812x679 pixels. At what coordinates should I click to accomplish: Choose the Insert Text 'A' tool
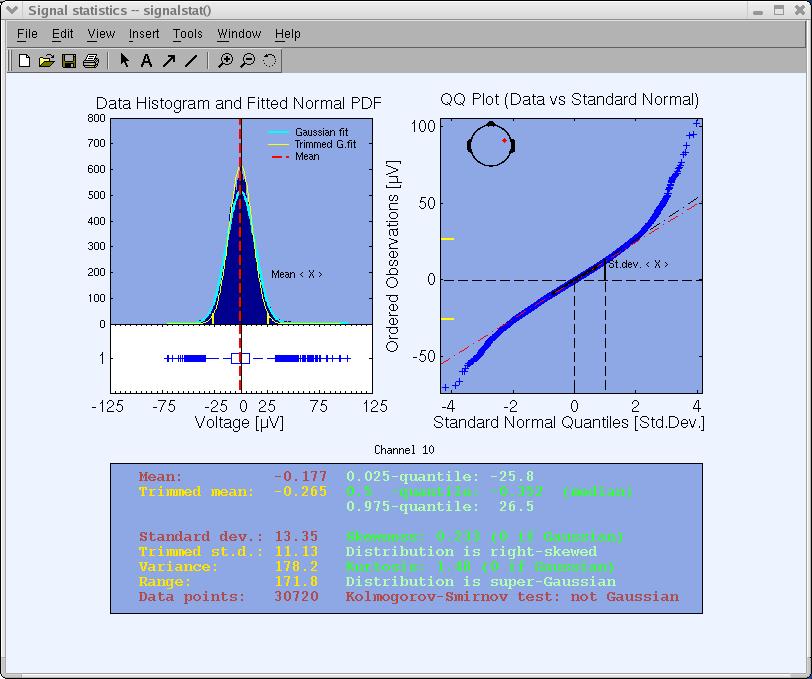(146, 61)
